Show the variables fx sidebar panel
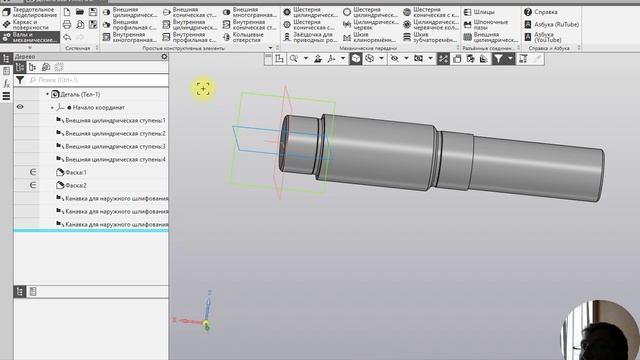This screenshot has height=360, width=640. point(6,84)
